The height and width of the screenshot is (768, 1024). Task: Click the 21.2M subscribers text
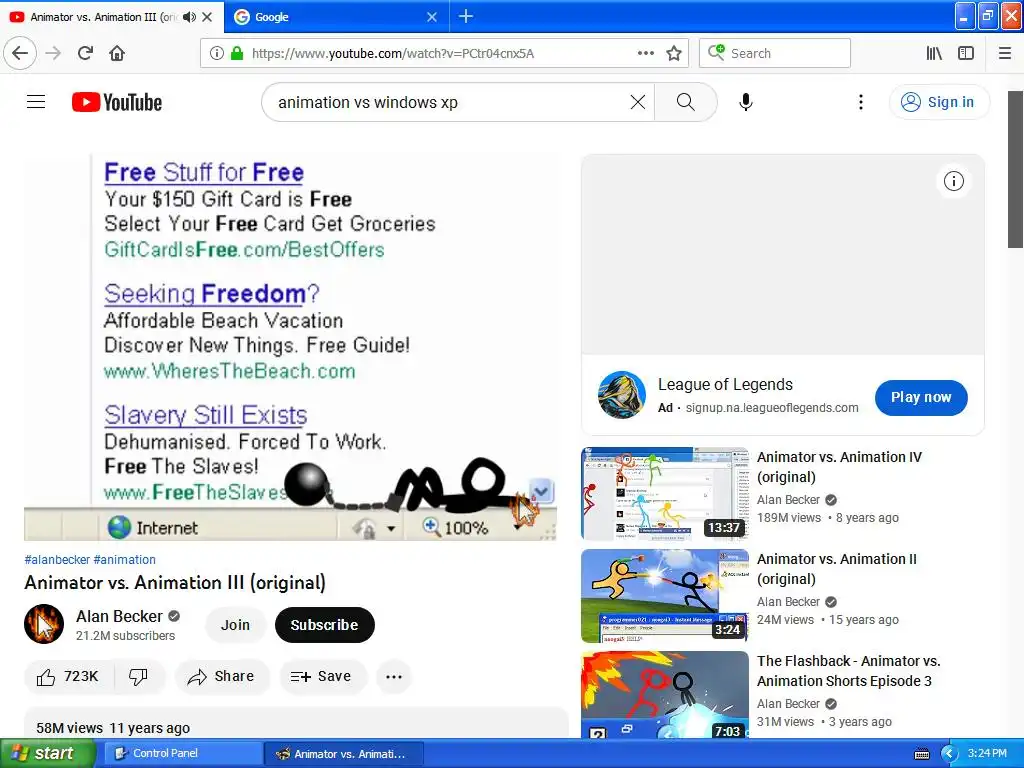[125, 636]
